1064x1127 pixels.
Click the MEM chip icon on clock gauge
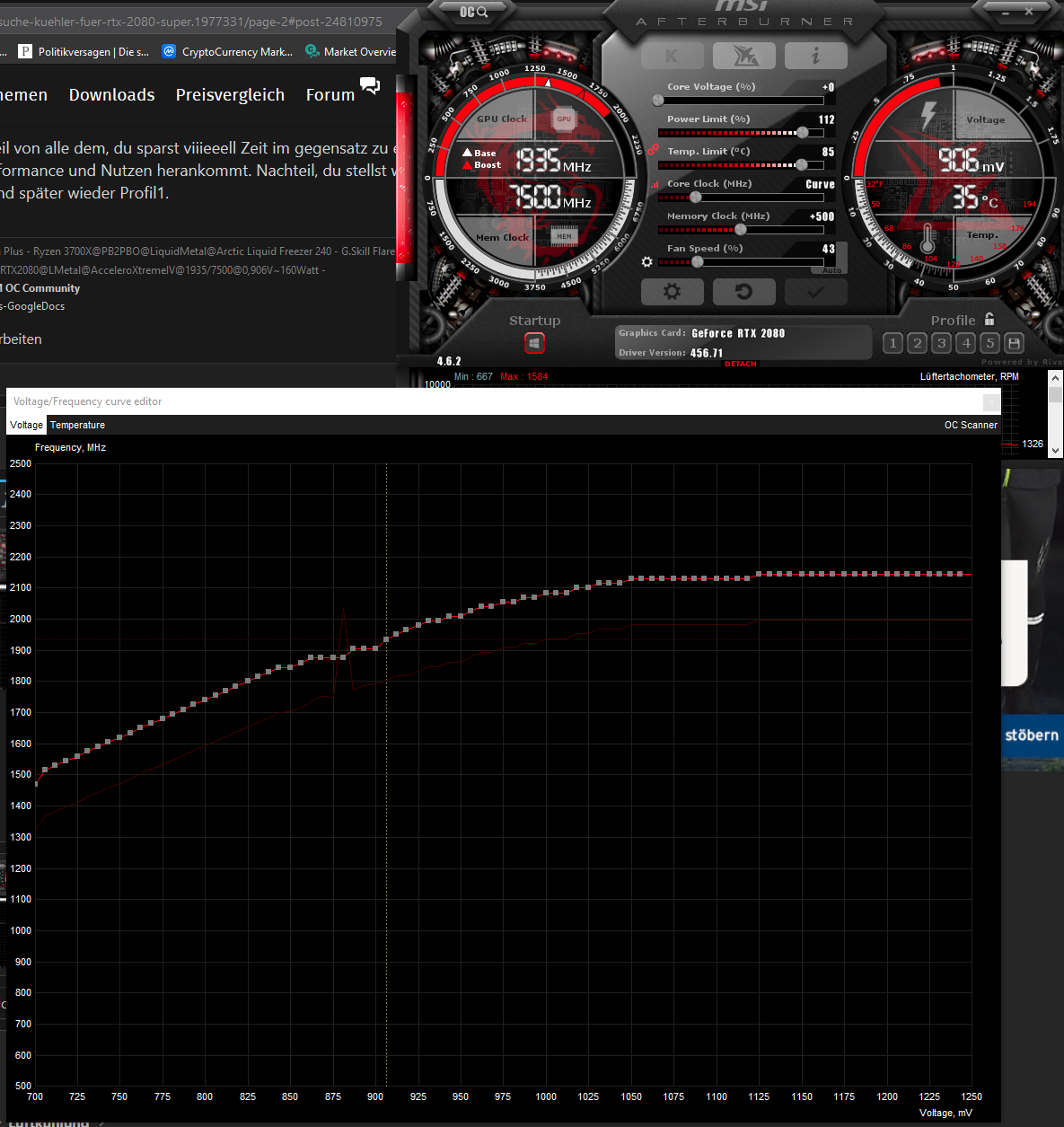point(564,237)
